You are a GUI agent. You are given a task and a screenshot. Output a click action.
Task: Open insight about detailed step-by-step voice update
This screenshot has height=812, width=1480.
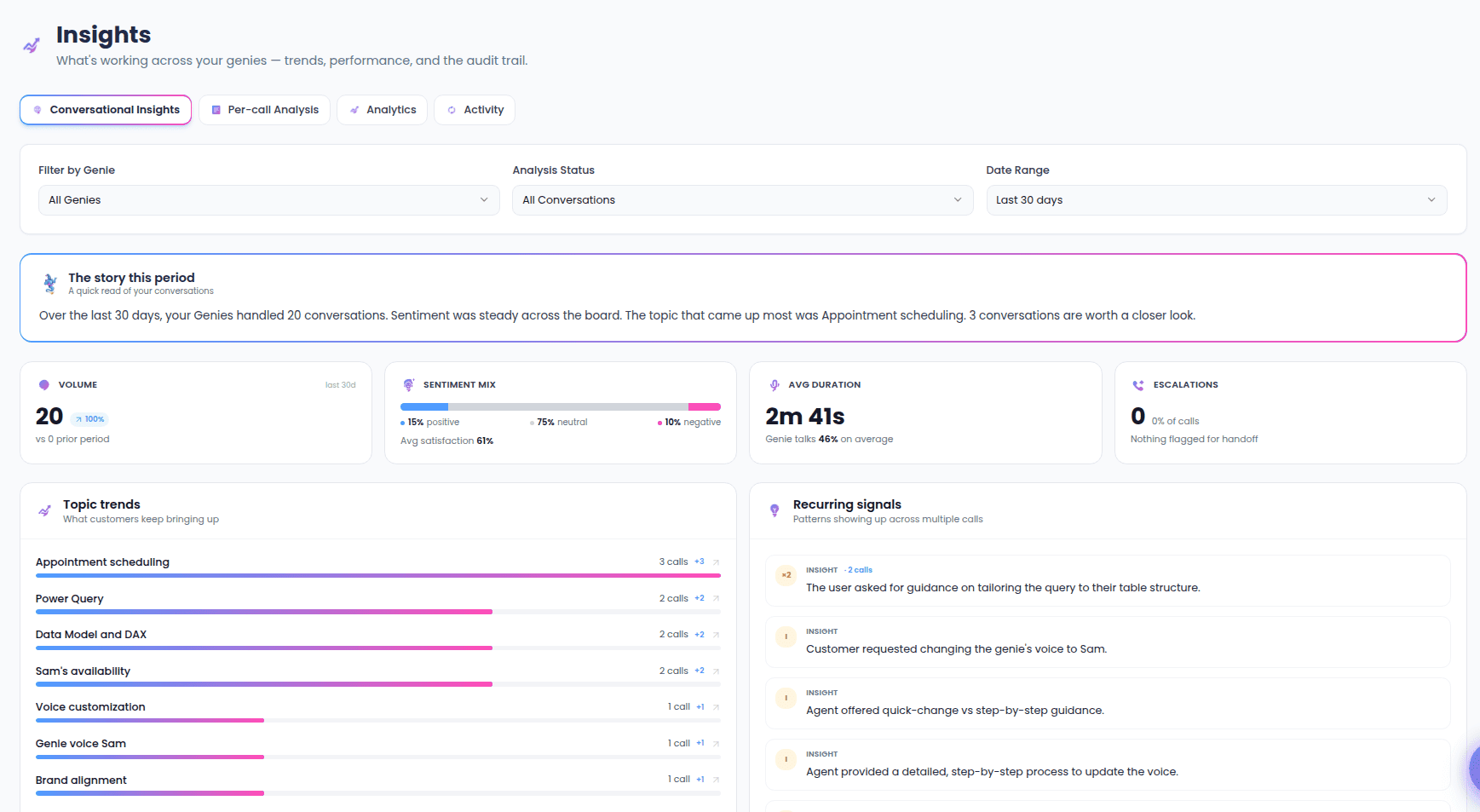pos(1108,765)
